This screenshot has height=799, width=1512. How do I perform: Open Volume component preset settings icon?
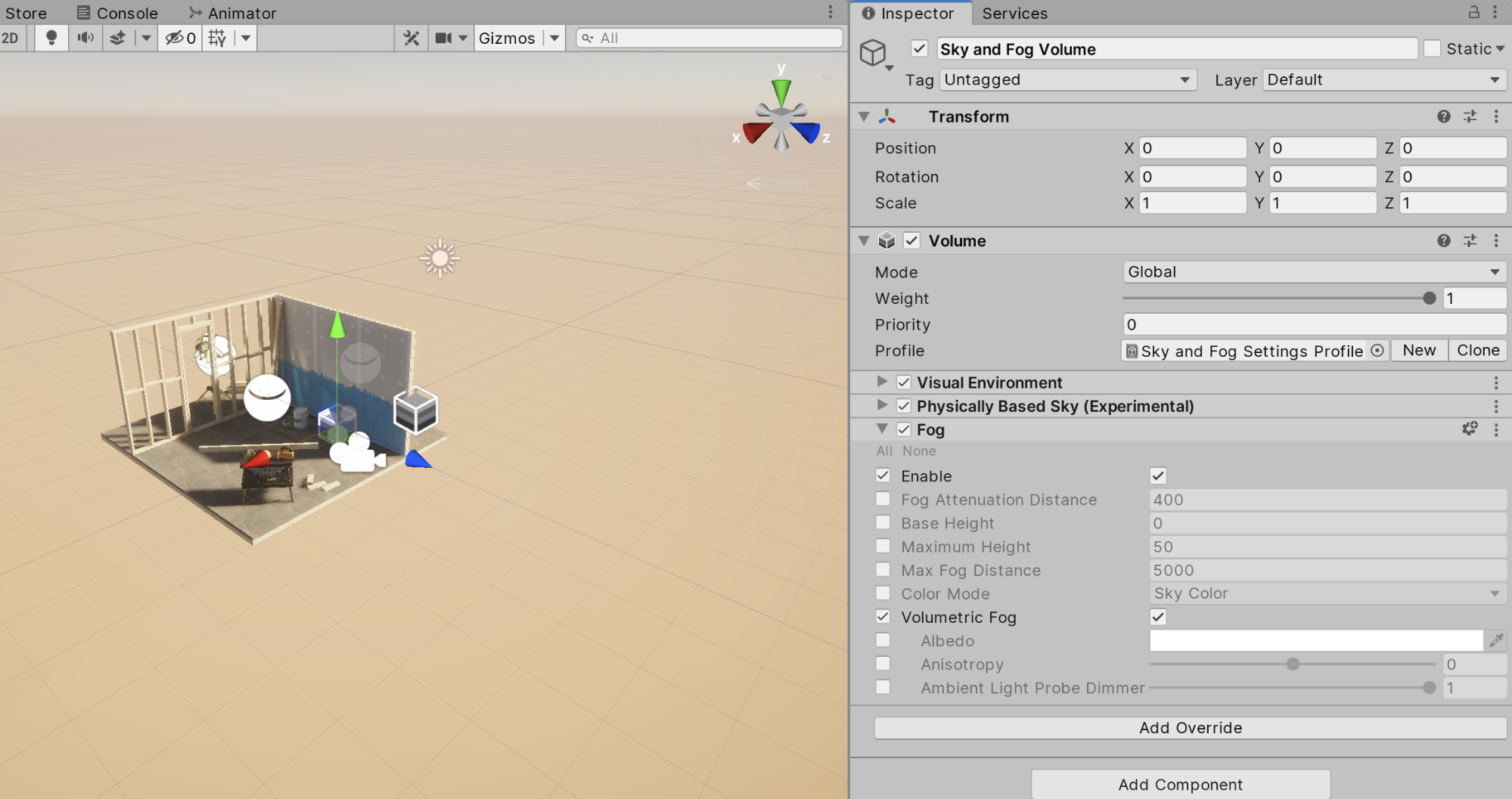coord(1470,240)
